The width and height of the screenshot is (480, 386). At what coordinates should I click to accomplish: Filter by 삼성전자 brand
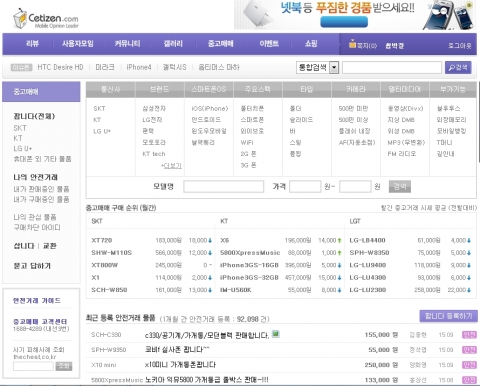pos(154,109)
